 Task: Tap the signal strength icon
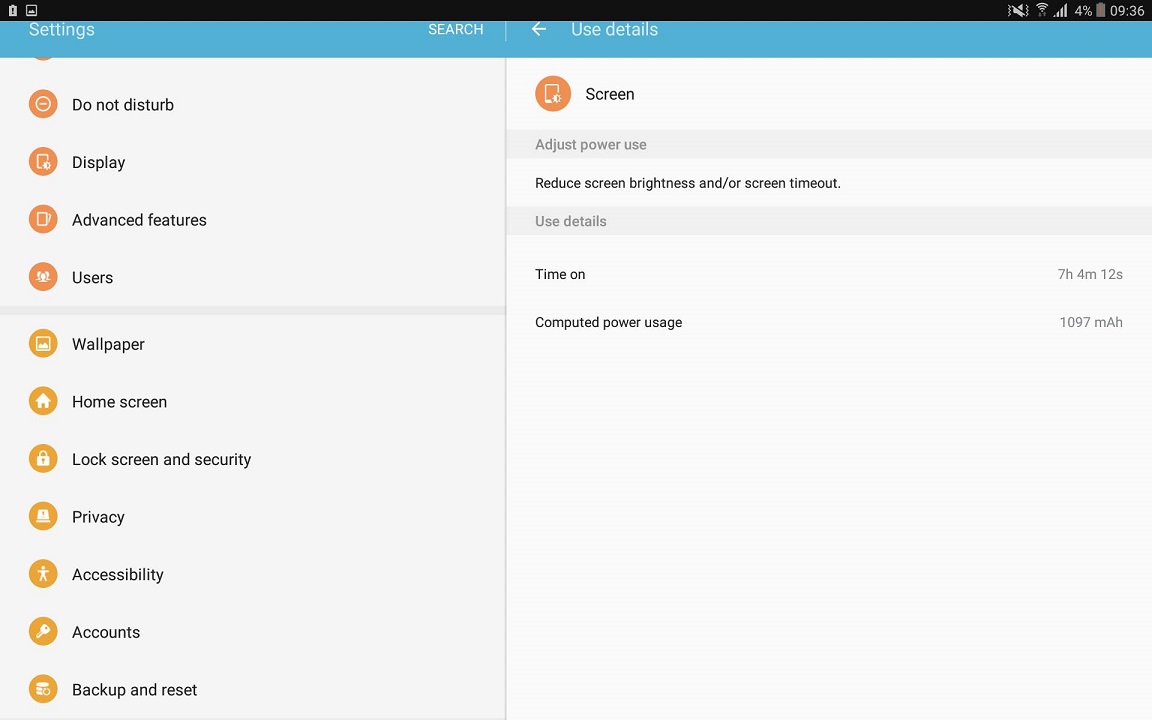pos(1060,10)
